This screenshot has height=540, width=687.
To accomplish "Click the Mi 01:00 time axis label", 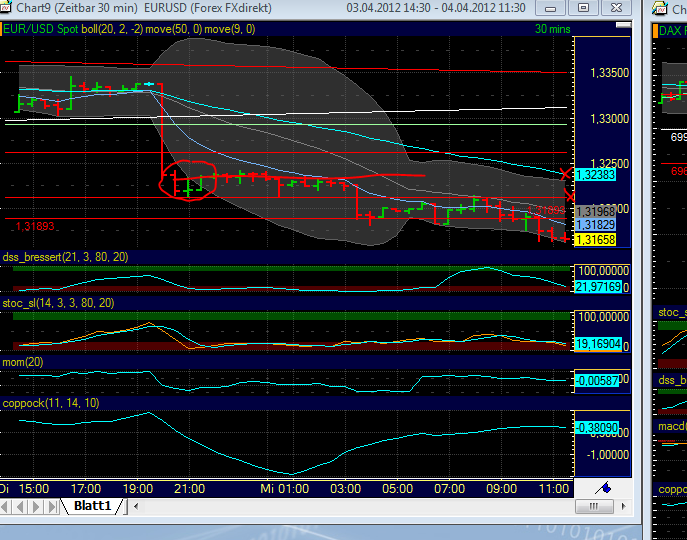I will tap(285, 489).
